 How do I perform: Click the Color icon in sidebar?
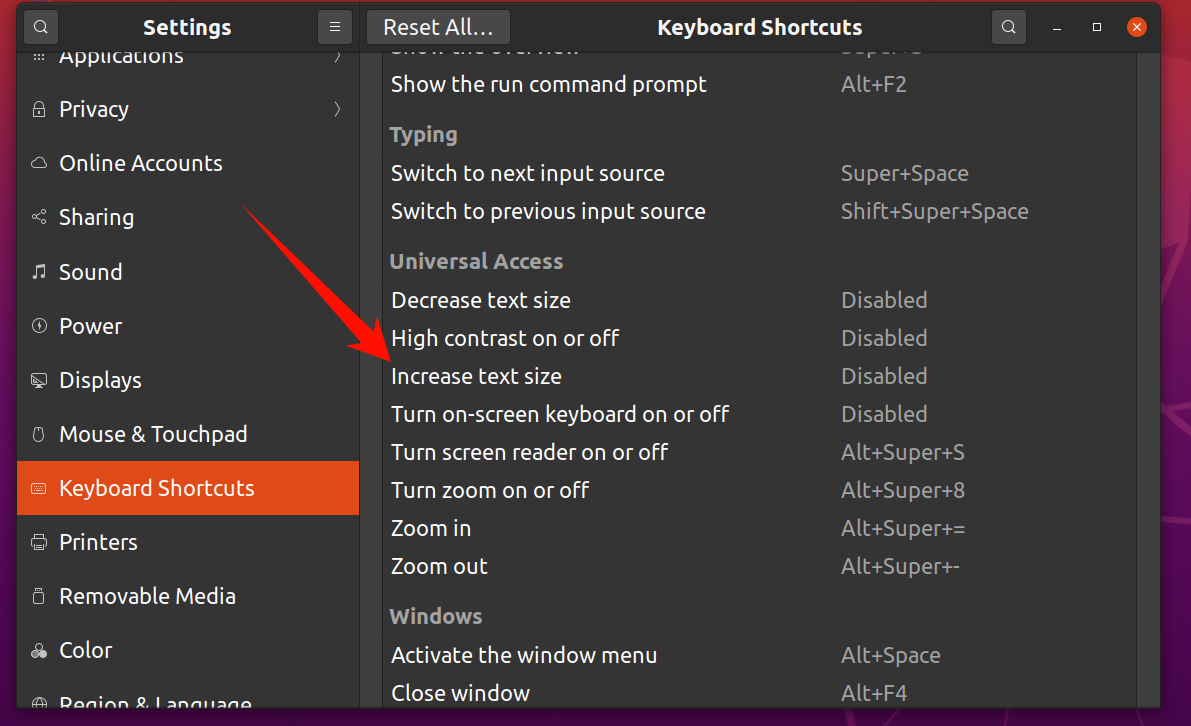[39, 651]
